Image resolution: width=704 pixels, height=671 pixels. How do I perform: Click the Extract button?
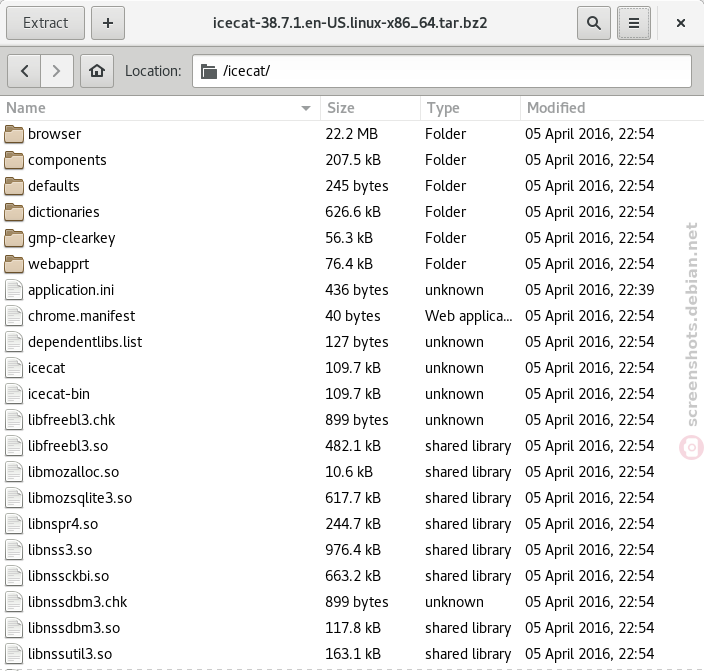pos(45,23)
